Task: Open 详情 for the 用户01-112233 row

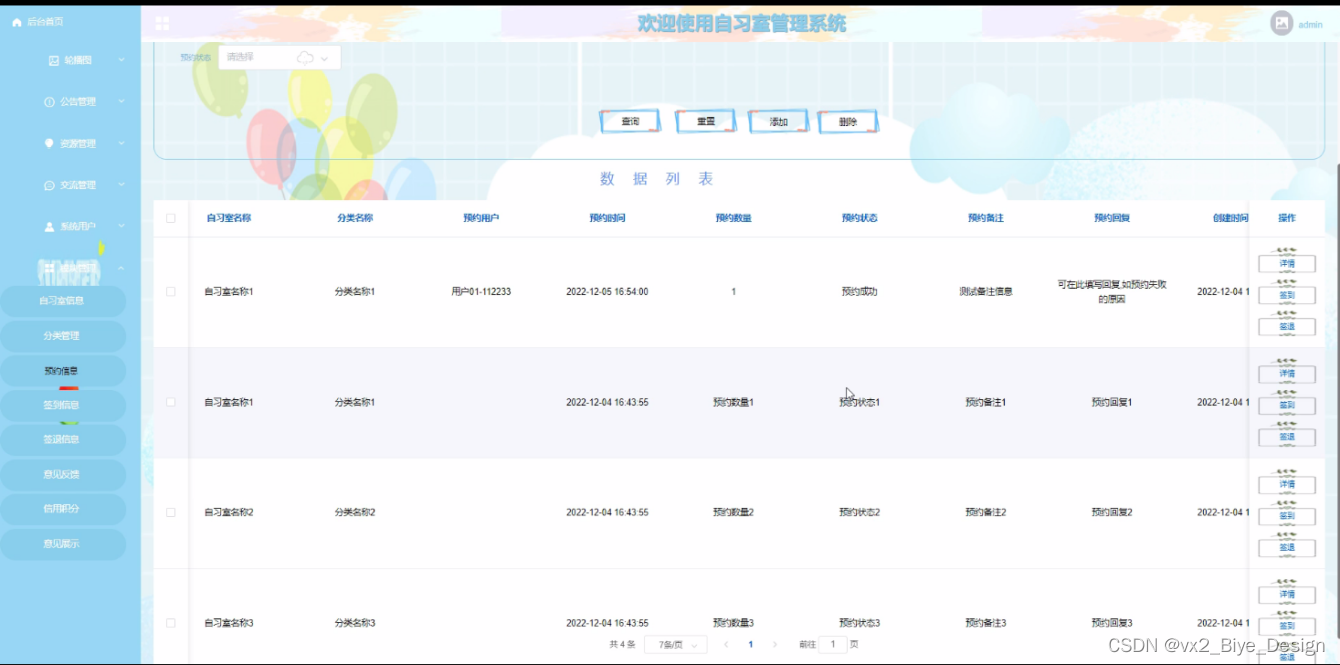Action: (x=1287, y=263)
